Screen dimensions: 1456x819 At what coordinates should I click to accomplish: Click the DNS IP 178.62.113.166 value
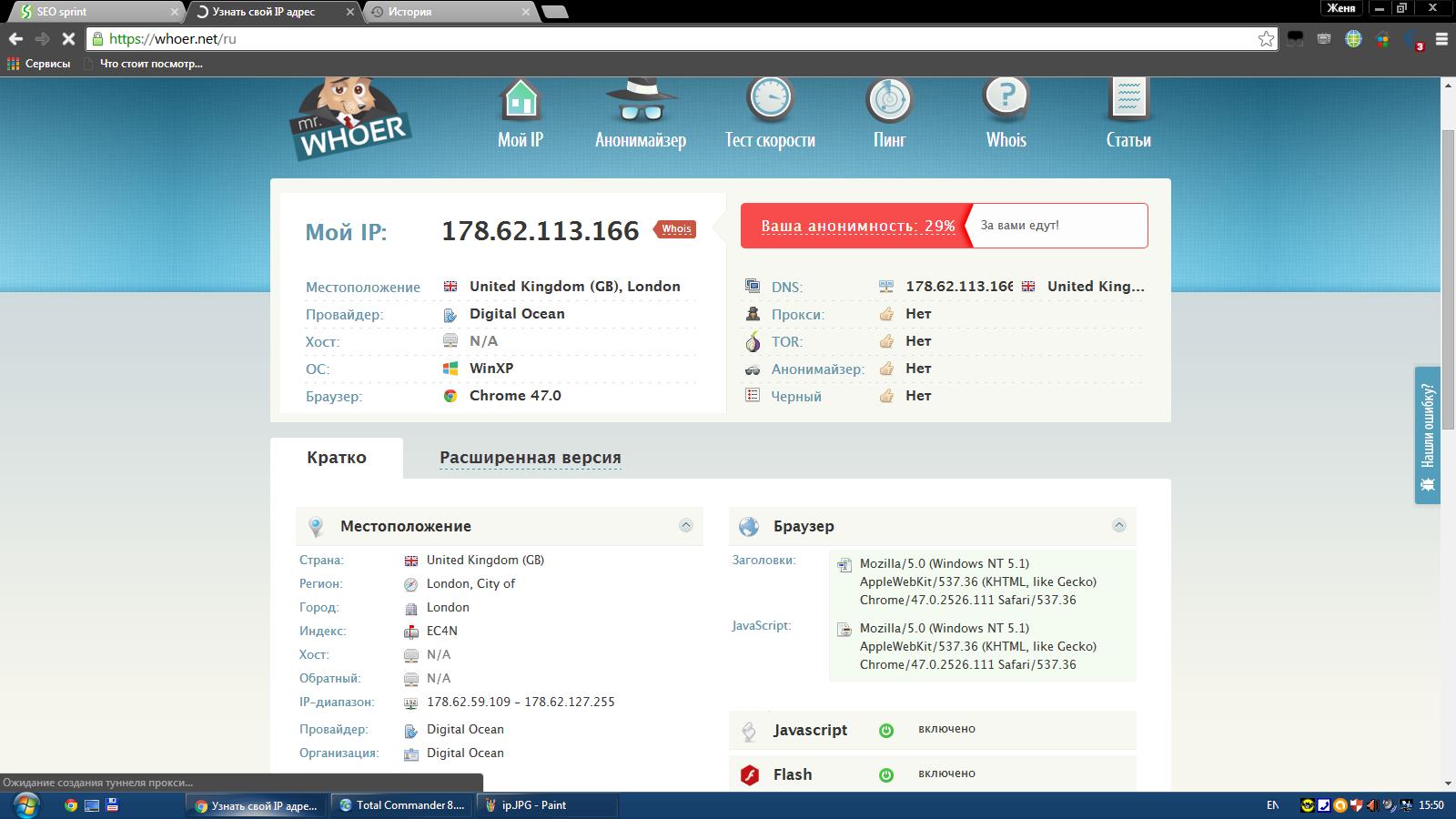pyautogui.click(x=959, y=287)
